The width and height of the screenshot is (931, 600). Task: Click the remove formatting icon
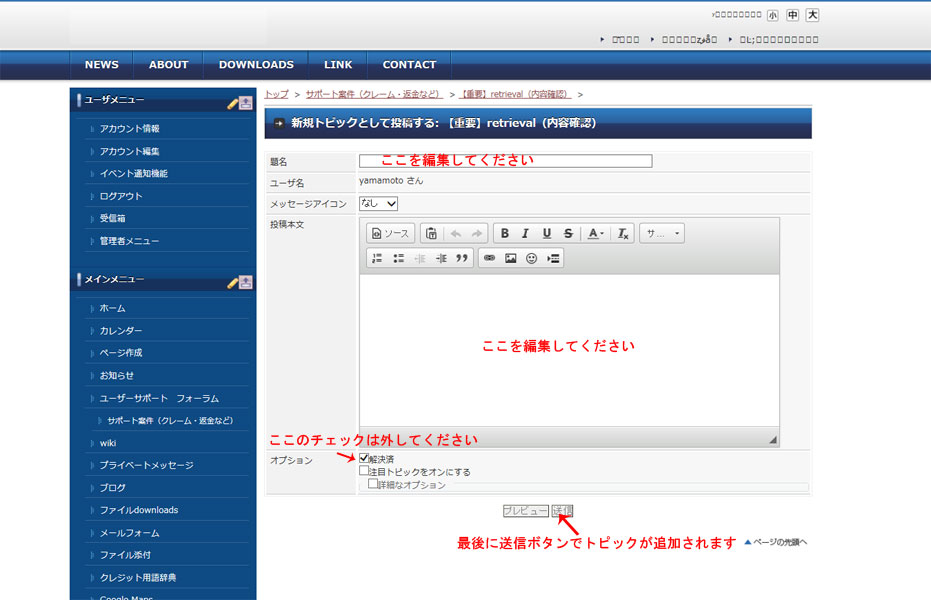(x=622, y=234)
